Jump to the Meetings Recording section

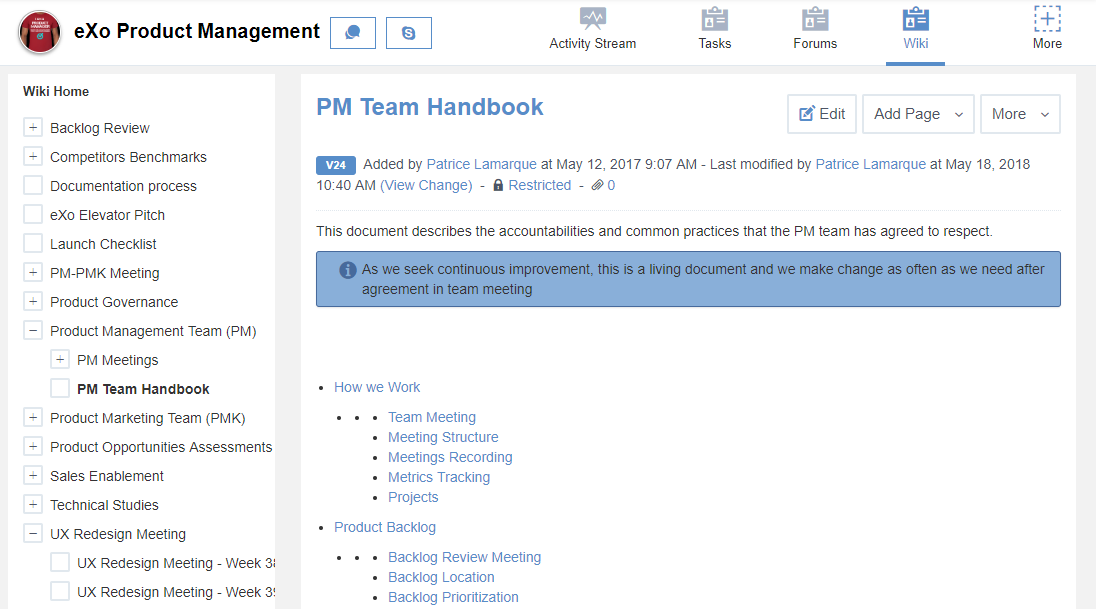pos(450,457)
